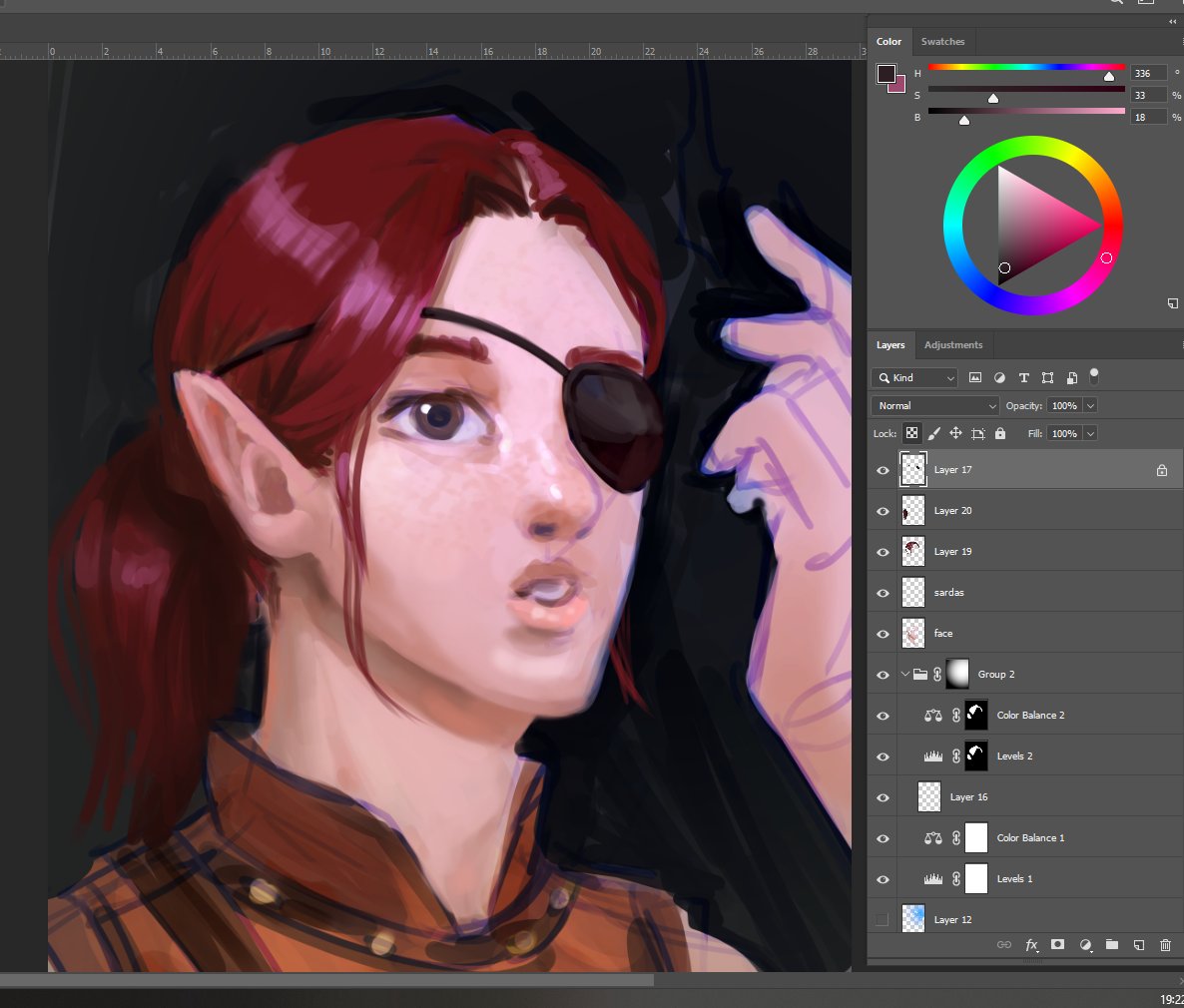Screen dimensions: 1184x1008
Task: Click the saturation value field 33
Action: point(1148,95)
